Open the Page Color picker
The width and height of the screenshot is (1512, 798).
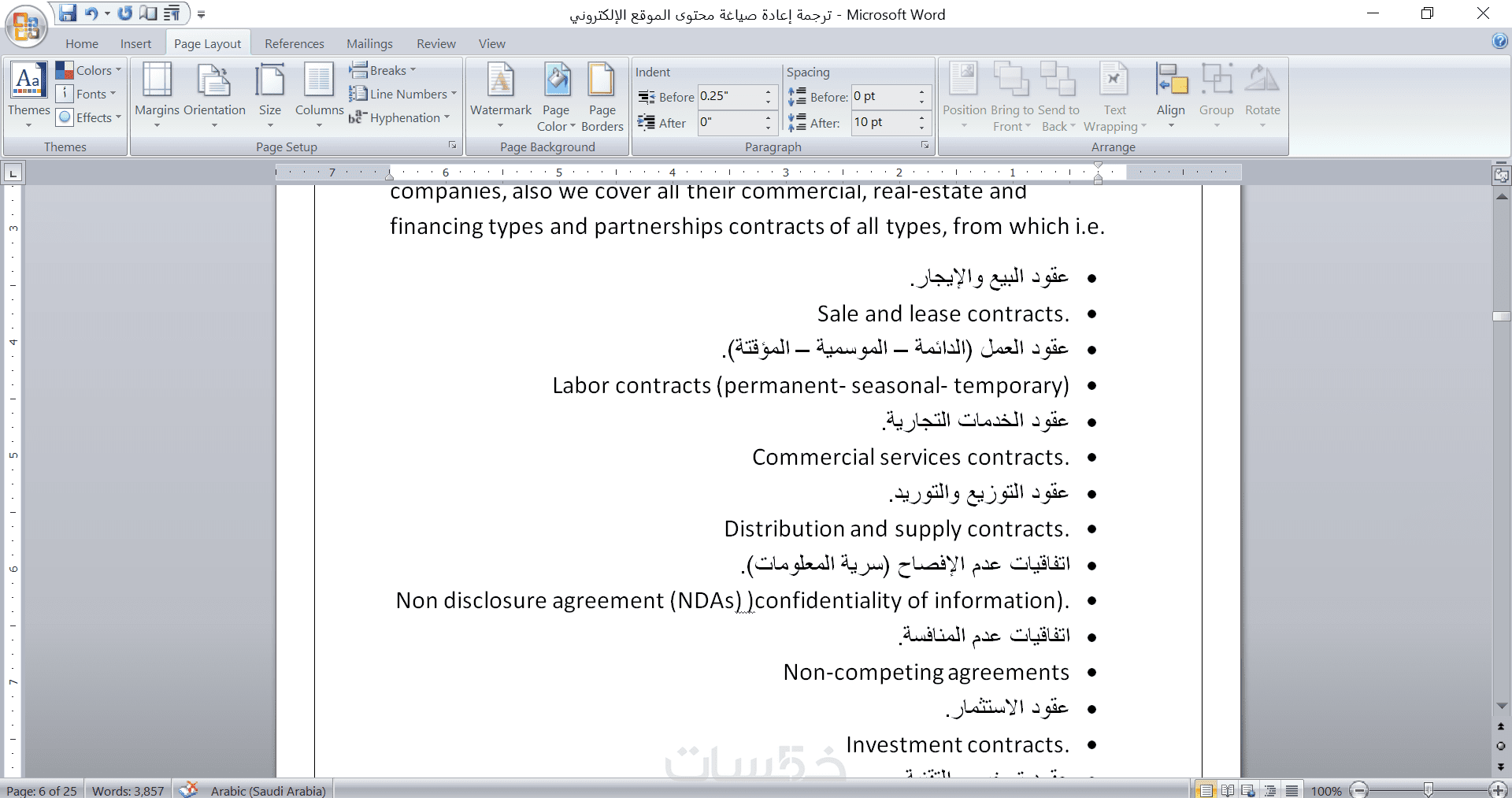[x=556, y=96]
